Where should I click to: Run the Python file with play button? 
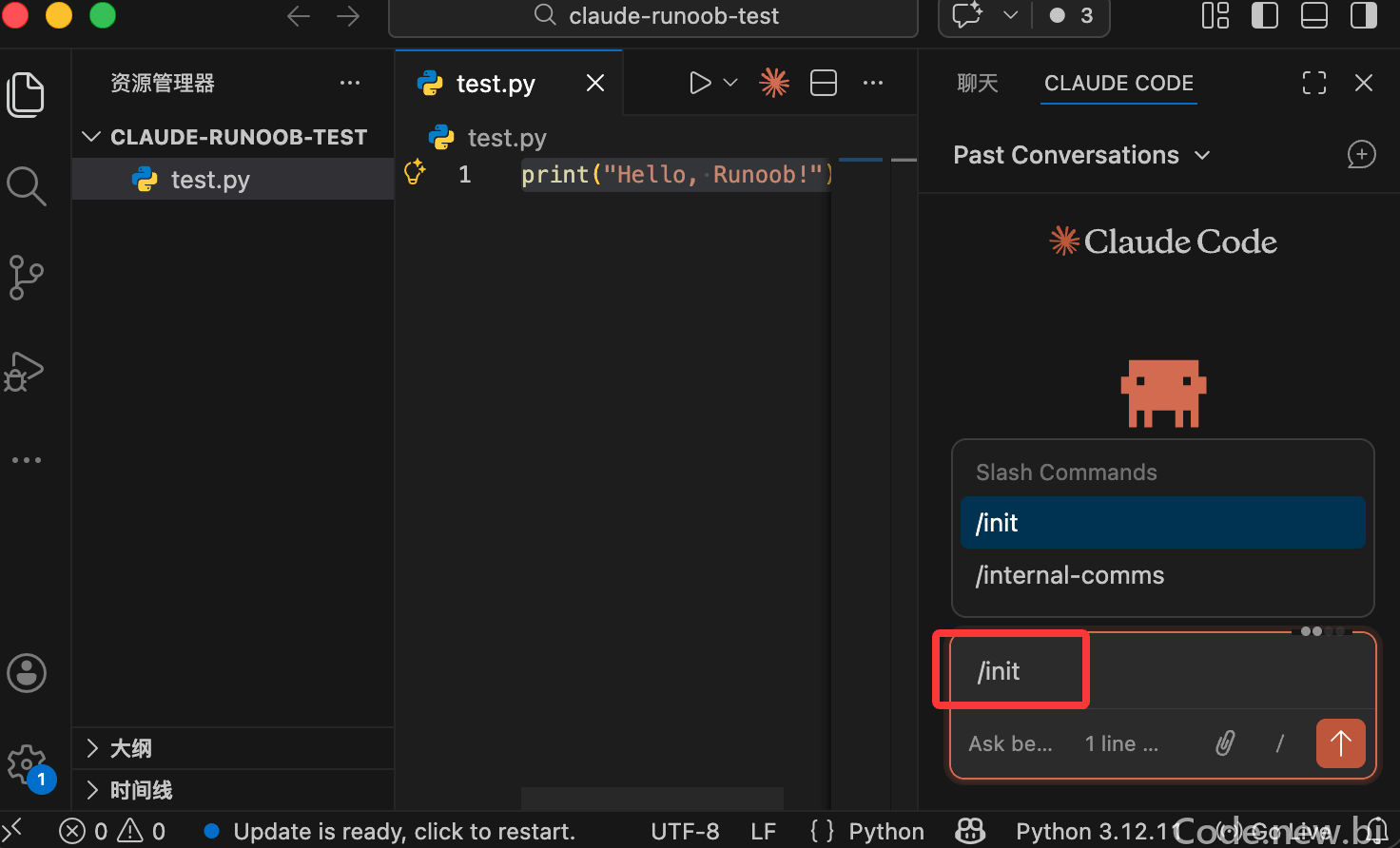pyautogui.click(x=700, y=84)
